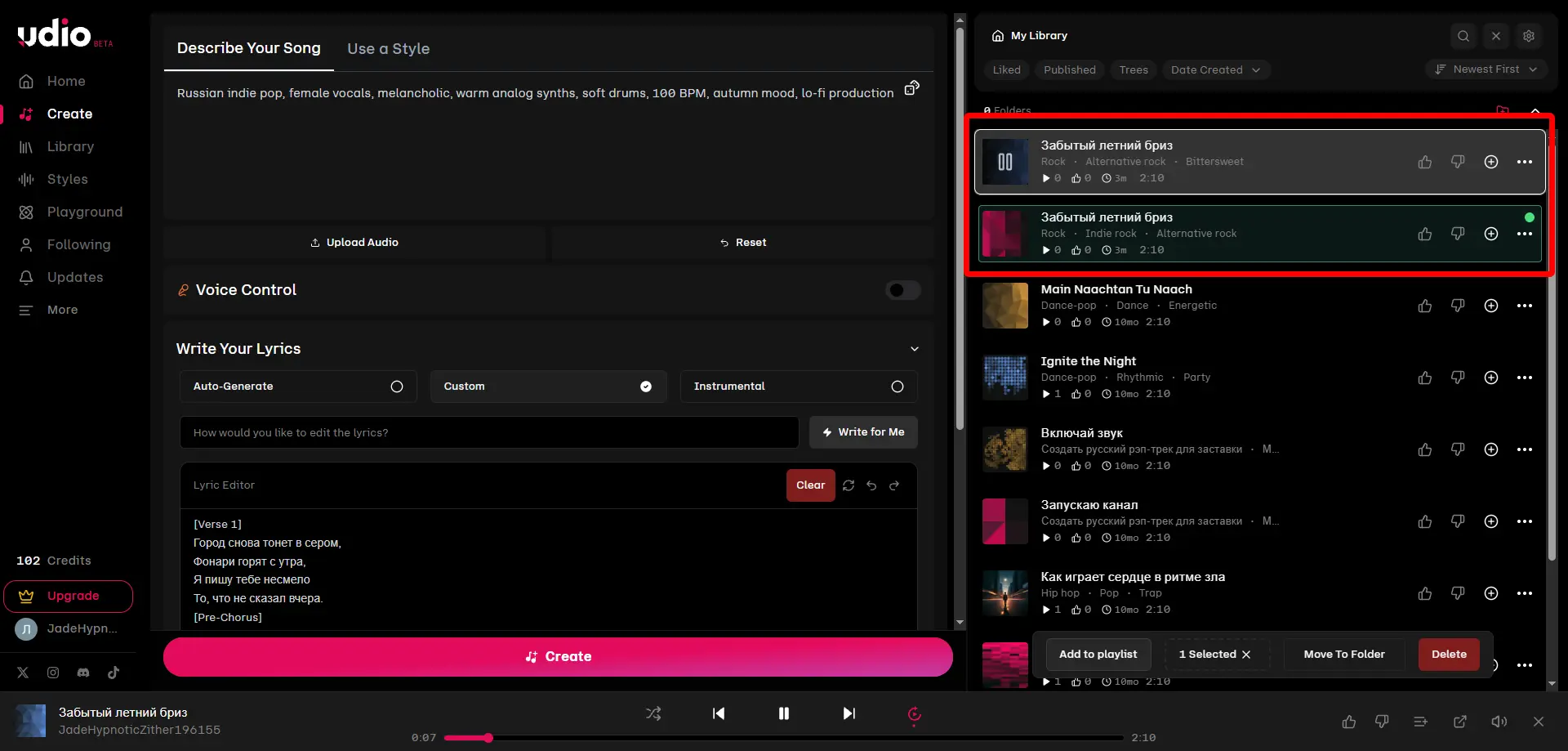The height and width of the screenshot is (751, 1568).
Task: Pause the currently playing song
Action: pos(784,713)
